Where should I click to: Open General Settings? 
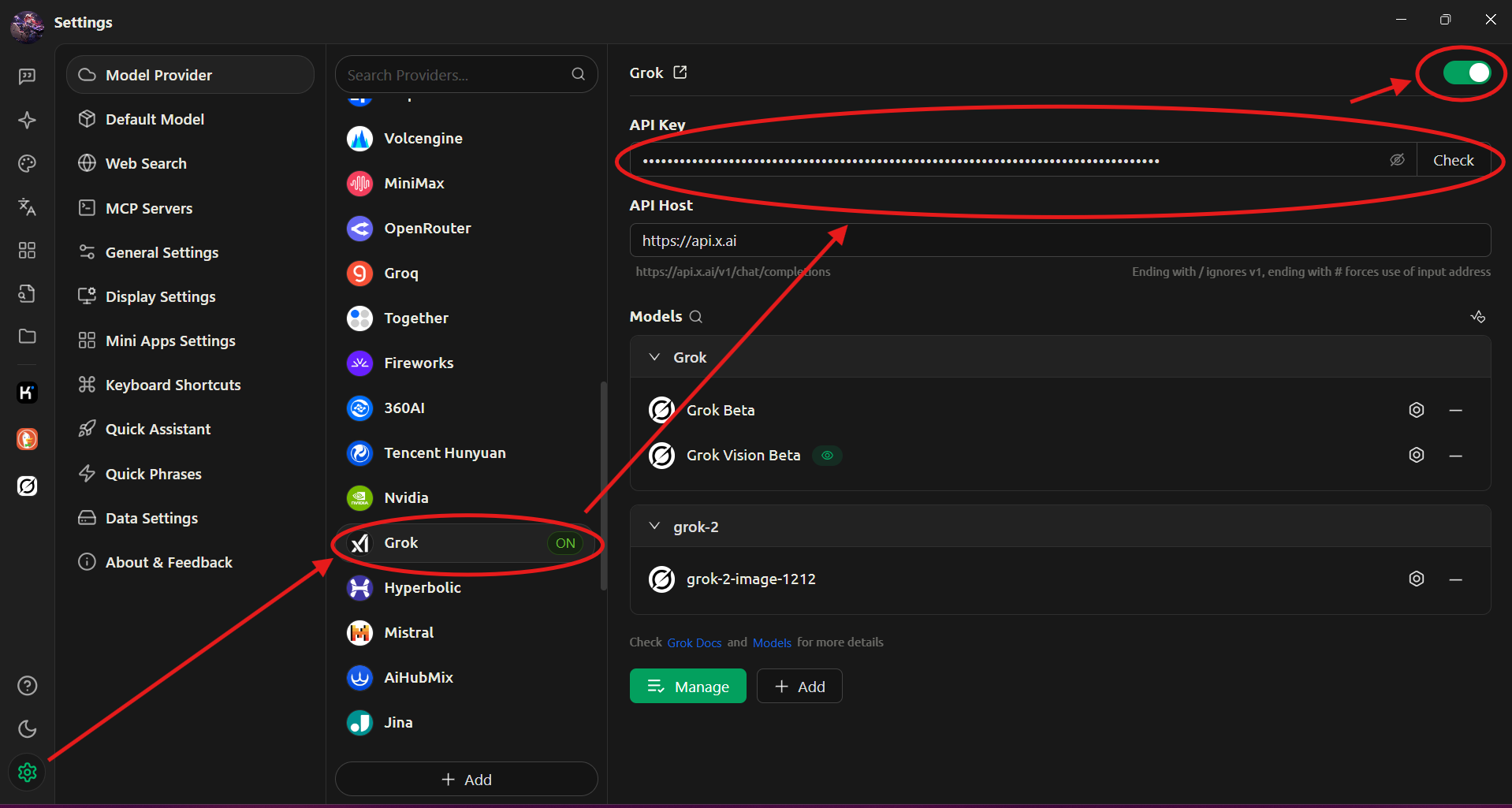click(x=190, y=252)
